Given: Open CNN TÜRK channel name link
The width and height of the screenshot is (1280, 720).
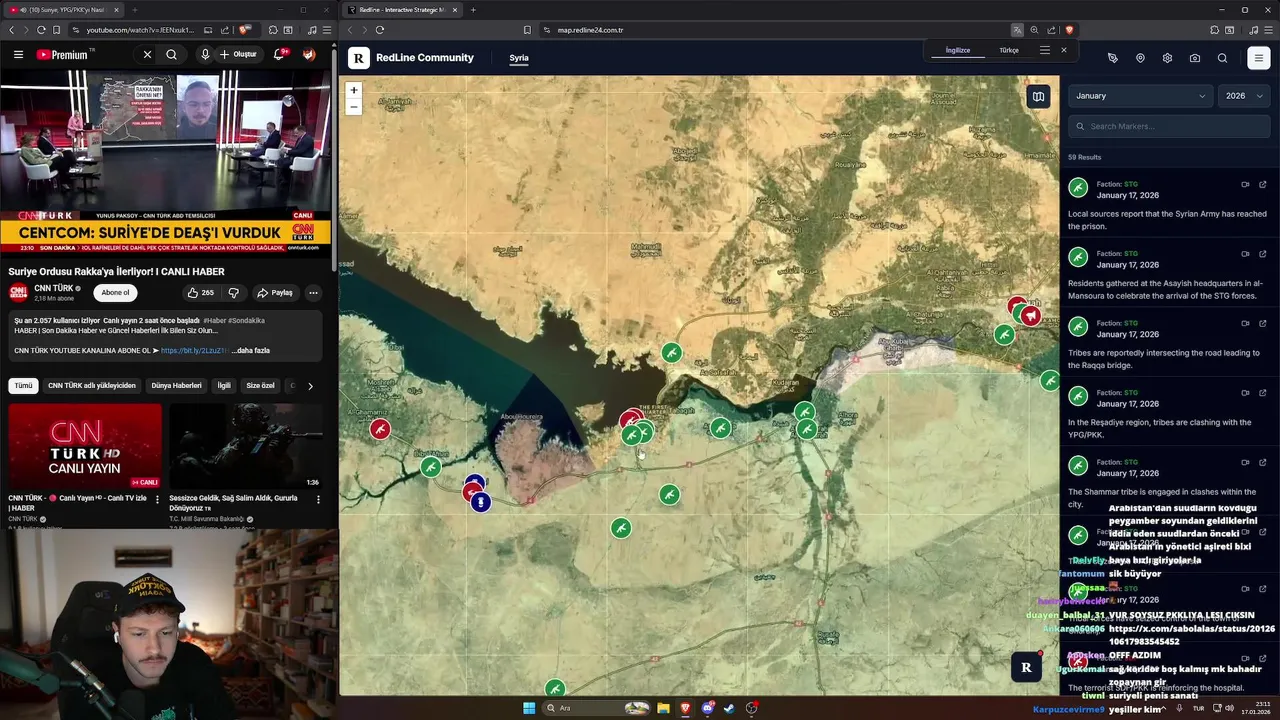Looking at the screenshot, I should pyautogui.click(x=54, y=288).
